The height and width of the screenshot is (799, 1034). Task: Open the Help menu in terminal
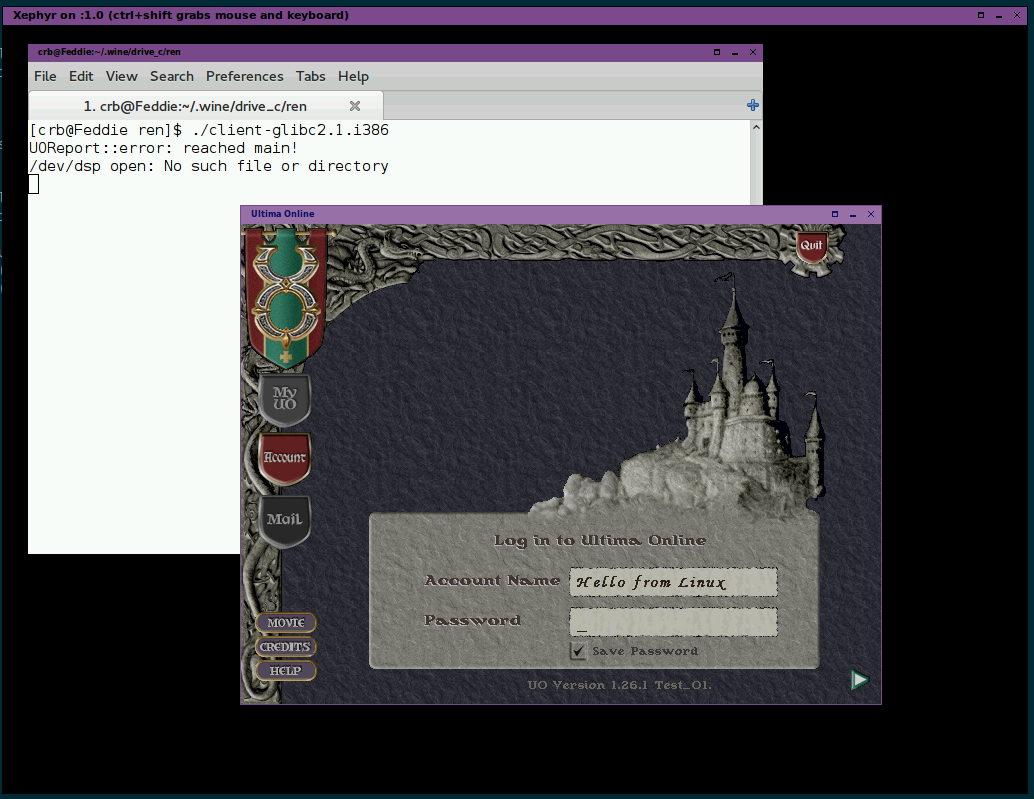click(x=353, y=76)
